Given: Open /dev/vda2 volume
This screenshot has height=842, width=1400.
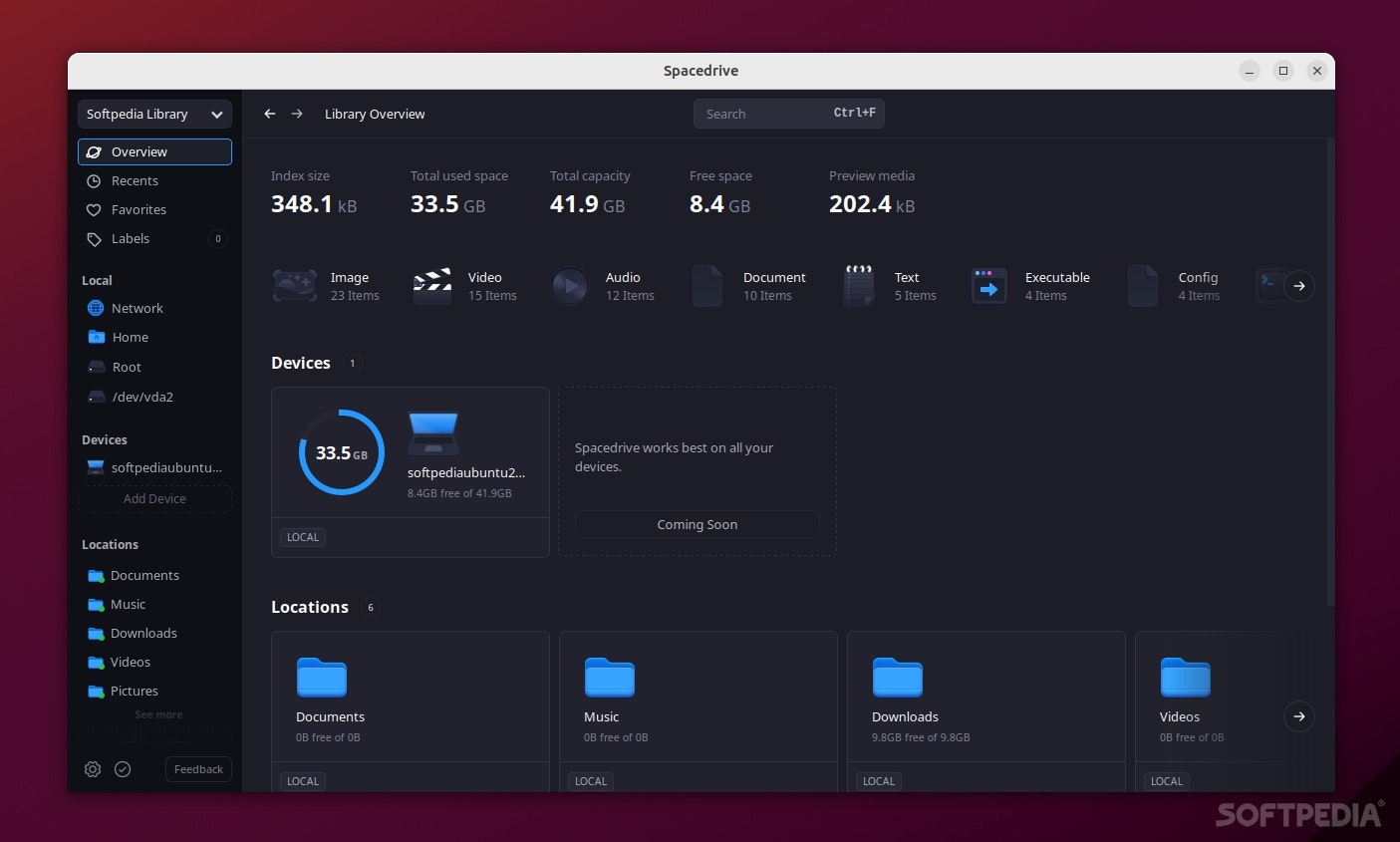Looking at the screenshot, I should tap(154, 397).
